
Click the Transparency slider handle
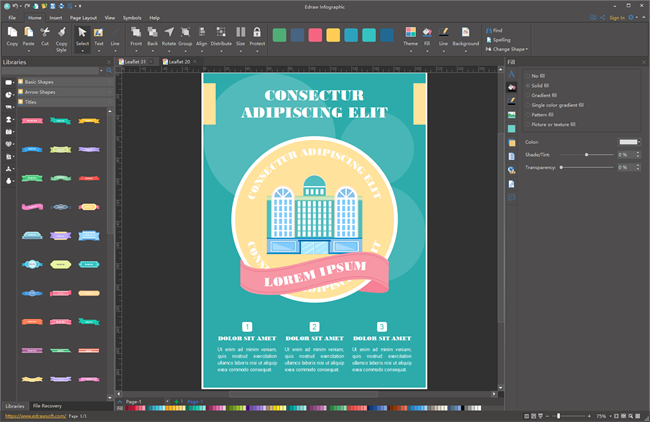click(561, 167)
